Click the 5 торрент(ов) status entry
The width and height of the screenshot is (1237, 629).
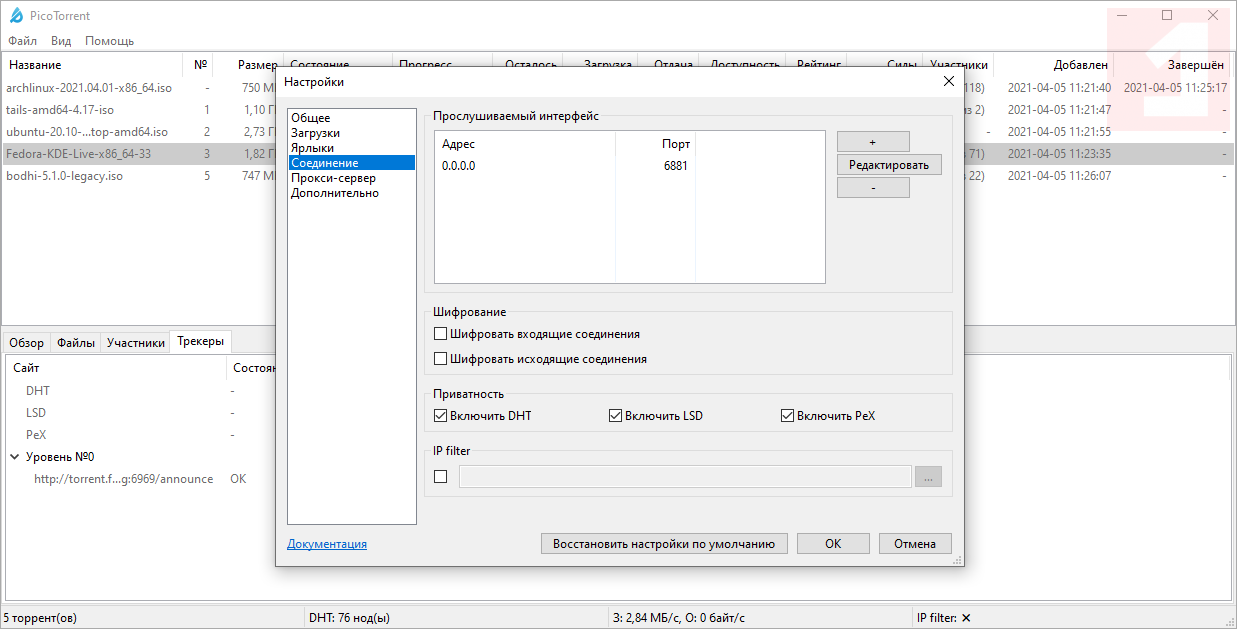pyautogui.click(x=40, y=618)
